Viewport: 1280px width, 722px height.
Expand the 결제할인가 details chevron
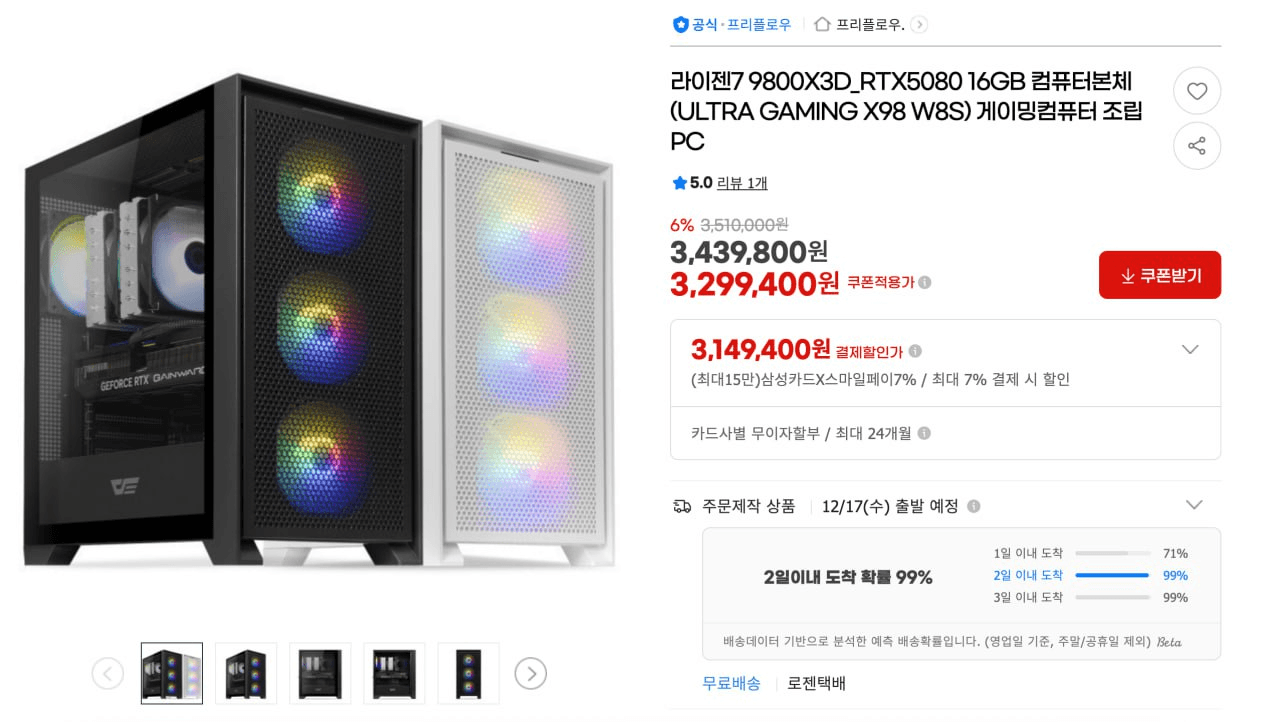(1190, 350)
